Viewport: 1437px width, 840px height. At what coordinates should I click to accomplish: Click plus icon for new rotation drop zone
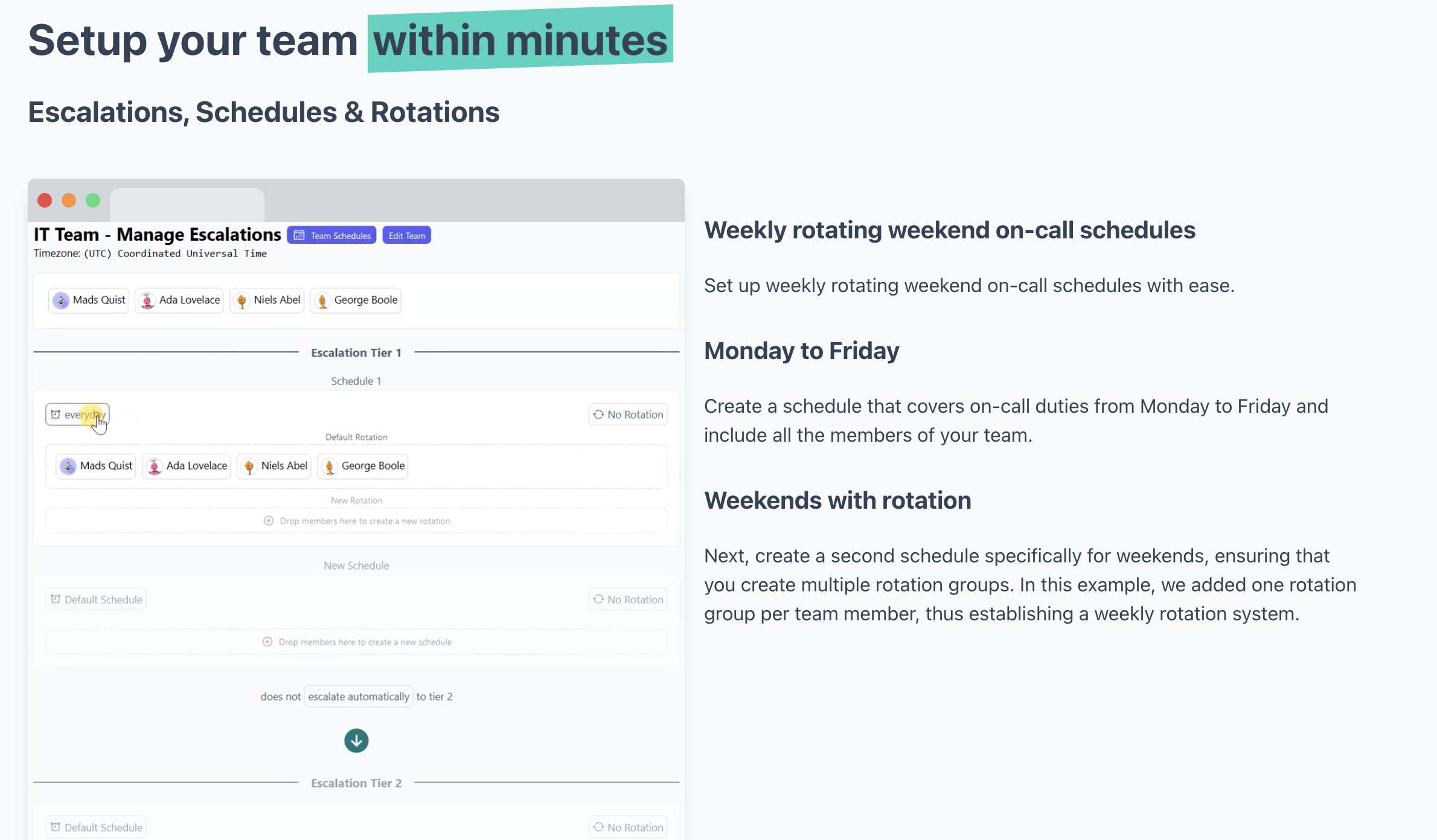pyautogui.click(x=269, y=521)
